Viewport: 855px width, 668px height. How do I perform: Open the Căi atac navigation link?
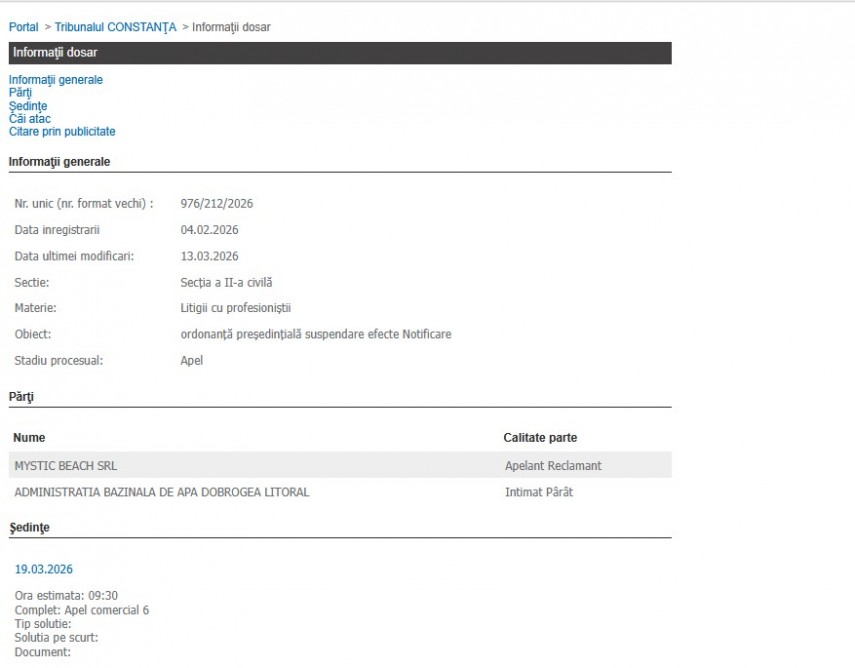(x=30, y=119)
